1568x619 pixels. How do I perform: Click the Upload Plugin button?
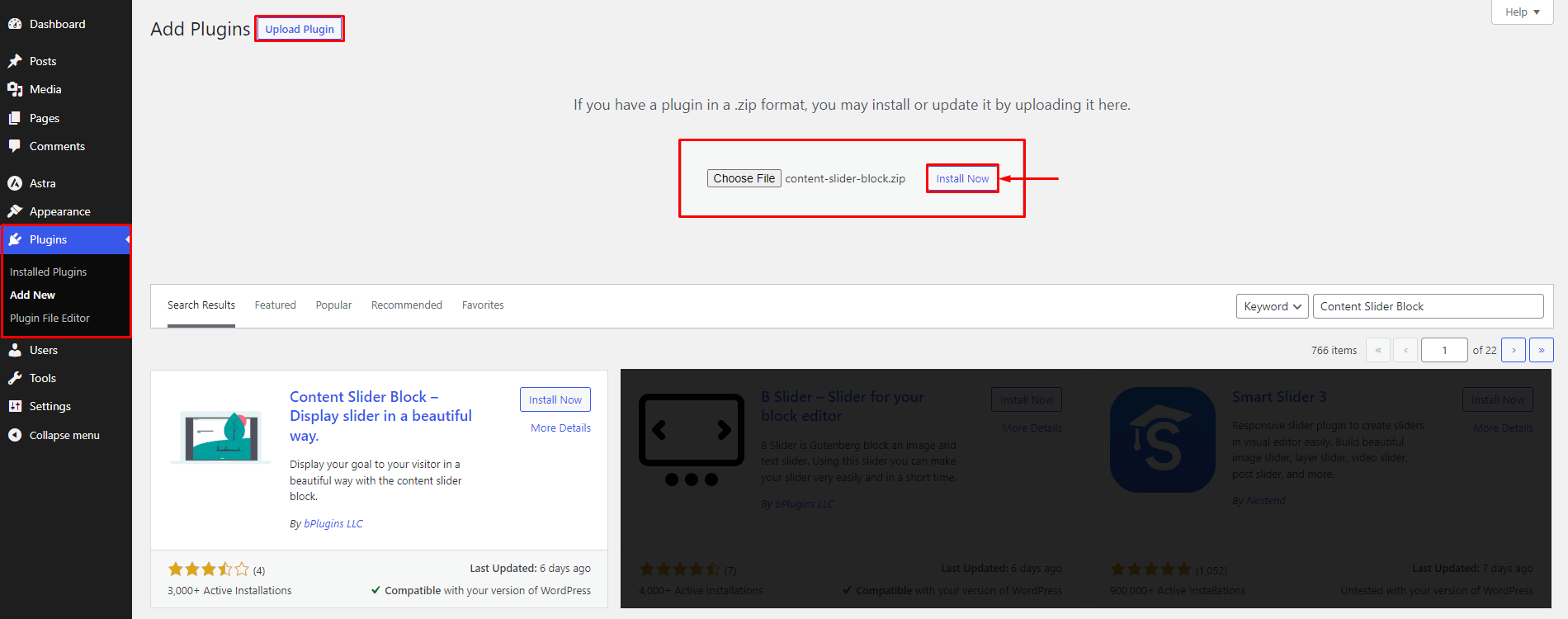[x=300, y=29]
